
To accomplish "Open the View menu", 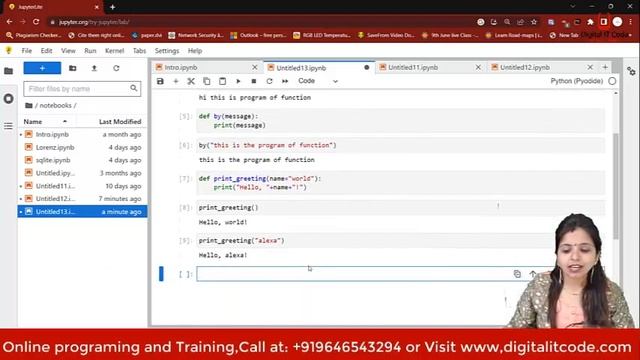I will 68,51.
